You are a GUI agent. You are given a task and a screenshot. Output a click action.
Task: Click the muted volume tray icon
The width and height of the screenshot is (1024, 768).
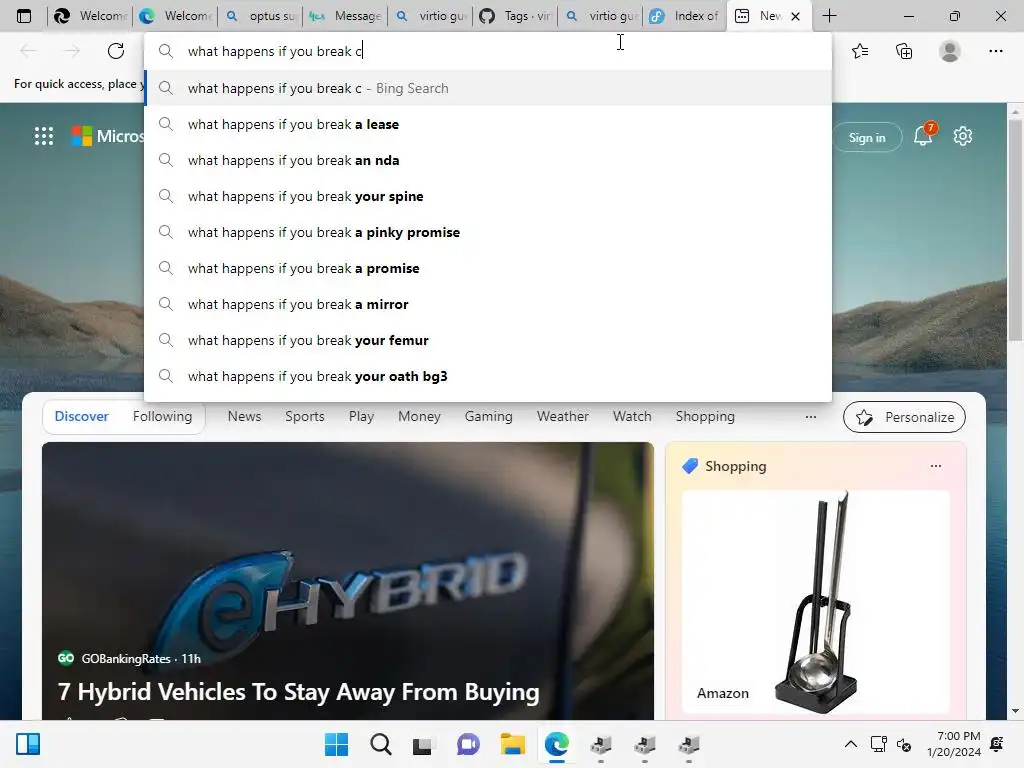pos(904,744)
